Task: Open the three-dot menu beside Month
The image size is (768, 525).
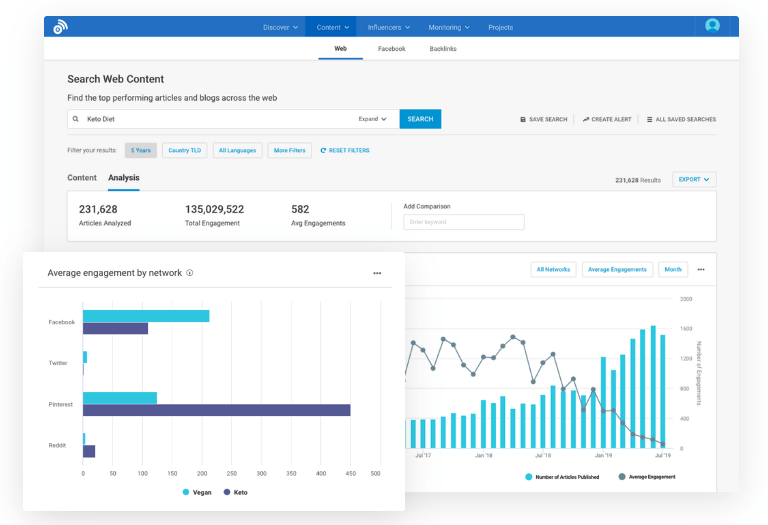Action: click(x=701, y=269)
